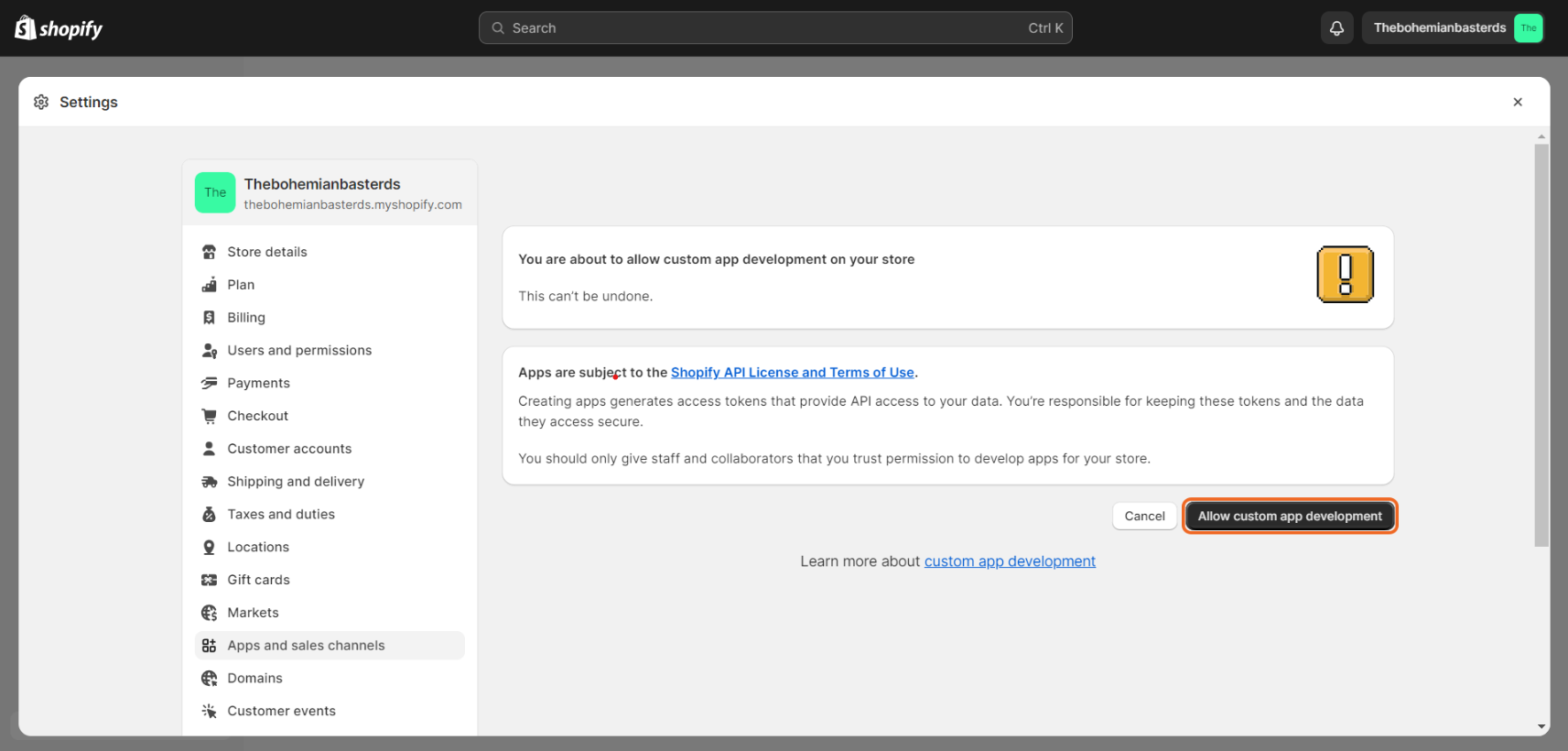Click 'This can't be undone.' text
Image resolution: width=1568 pixels, height=751 pixels.
click(586, 297)
